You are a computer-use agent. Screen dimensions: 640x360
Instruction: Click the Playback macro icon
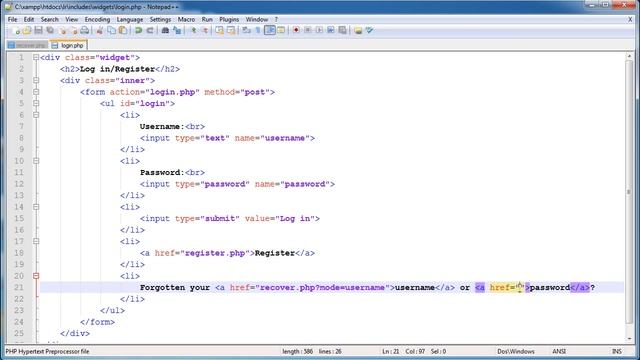(319, 31)
